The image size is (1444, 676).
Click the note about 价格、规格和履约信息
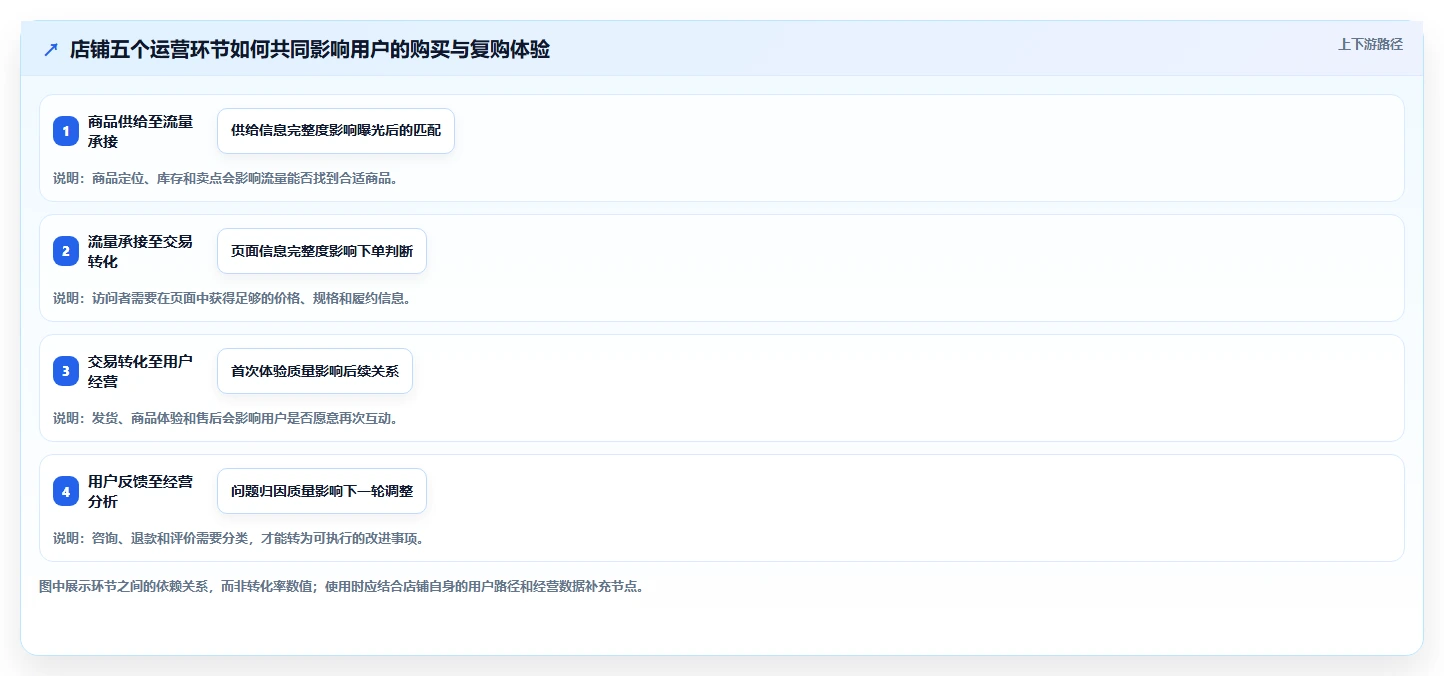232,298
